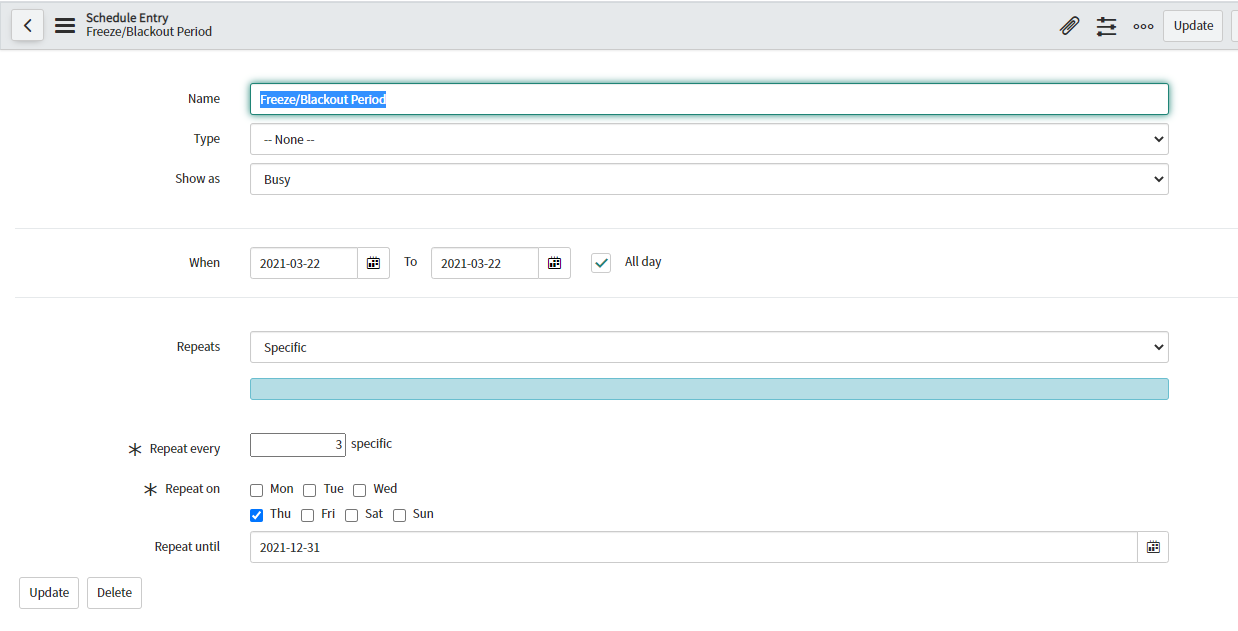Open the personalize form sliders icon
The height and width of the screenshot is (631, 1238).
click(x=1106, y=25)
